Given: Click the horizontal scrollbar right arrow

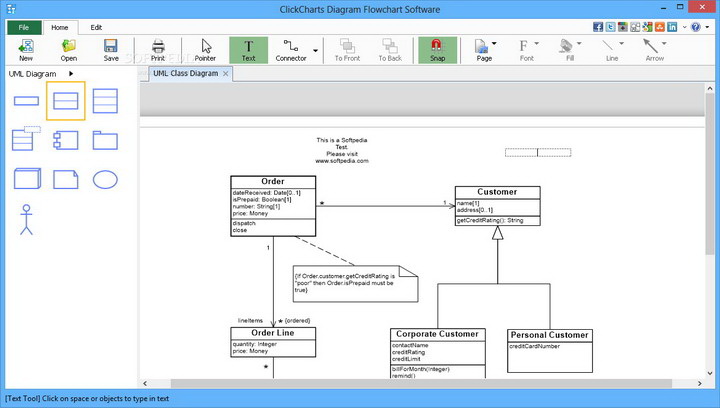Looking at the screenshot, I should point(700,383).
